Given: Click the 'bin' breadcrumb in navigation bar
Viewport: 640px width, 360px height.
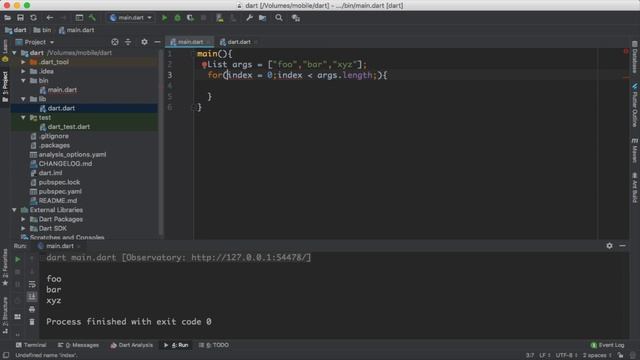Looking at the screenshot, I should [x=42, y=30].
